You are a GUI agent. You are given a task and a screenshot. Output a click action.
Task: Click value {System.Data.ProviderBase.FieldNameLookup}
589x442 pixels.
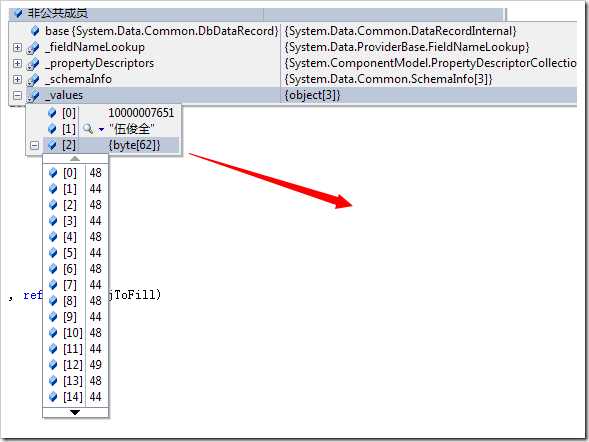pyautogui.click(x=406, y=47)
